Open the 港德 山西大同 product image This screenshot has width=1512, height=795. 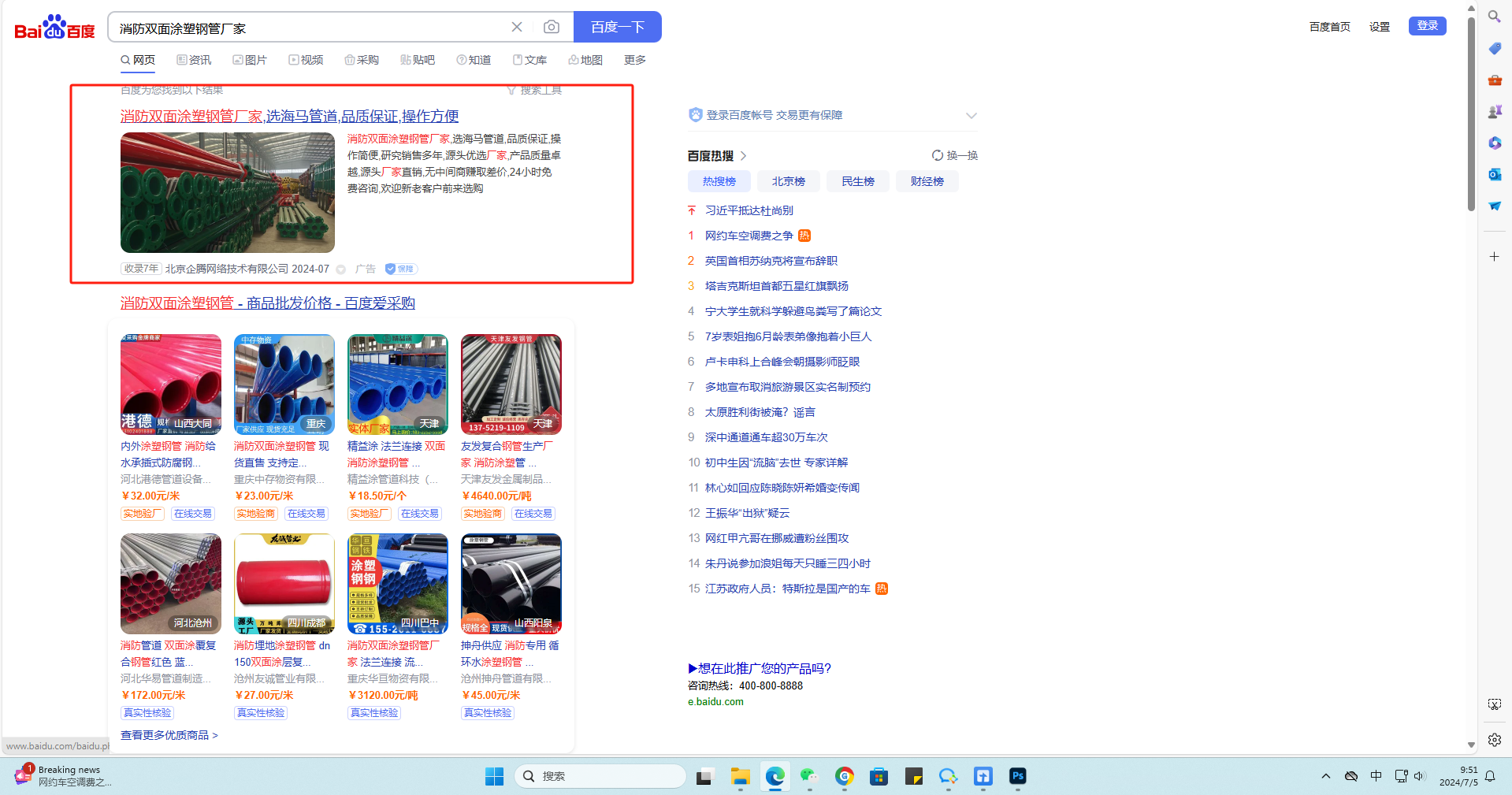pos(171,384)
